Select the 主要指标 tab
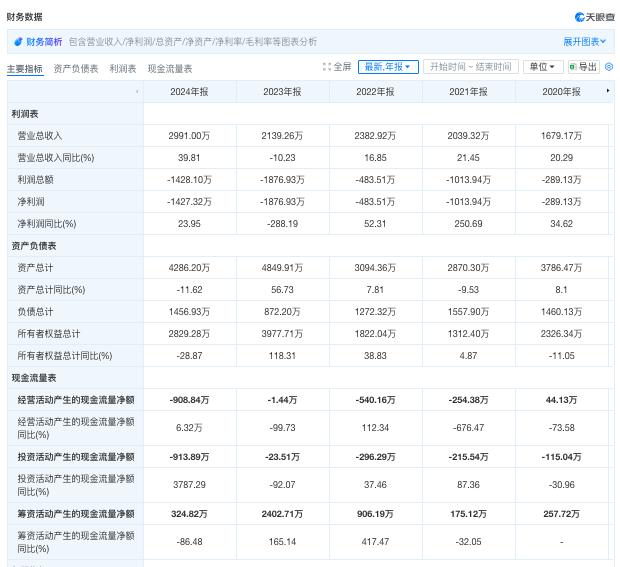The height and width of the screenshot is (567, 620). tap(25, 69)
